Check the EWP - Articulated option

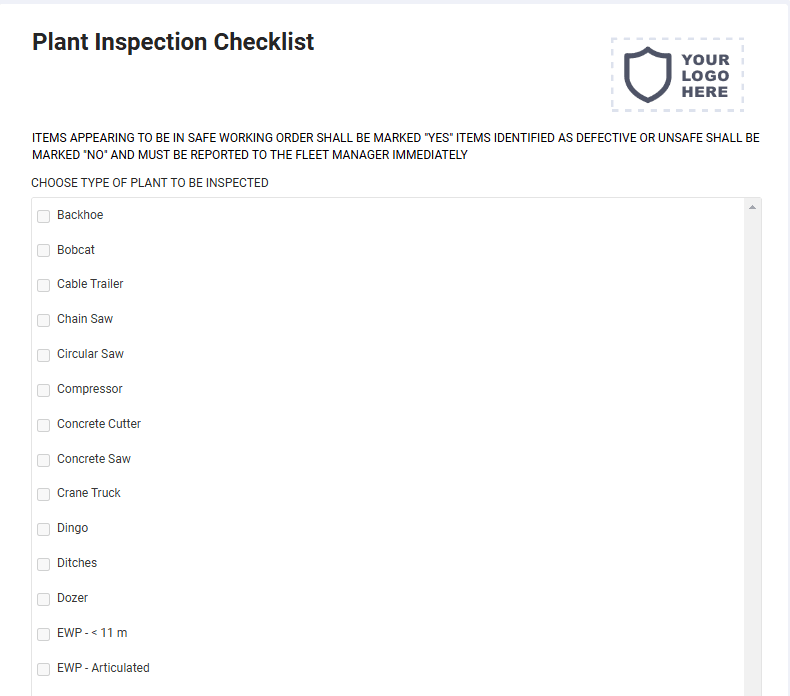pos(44,669)
